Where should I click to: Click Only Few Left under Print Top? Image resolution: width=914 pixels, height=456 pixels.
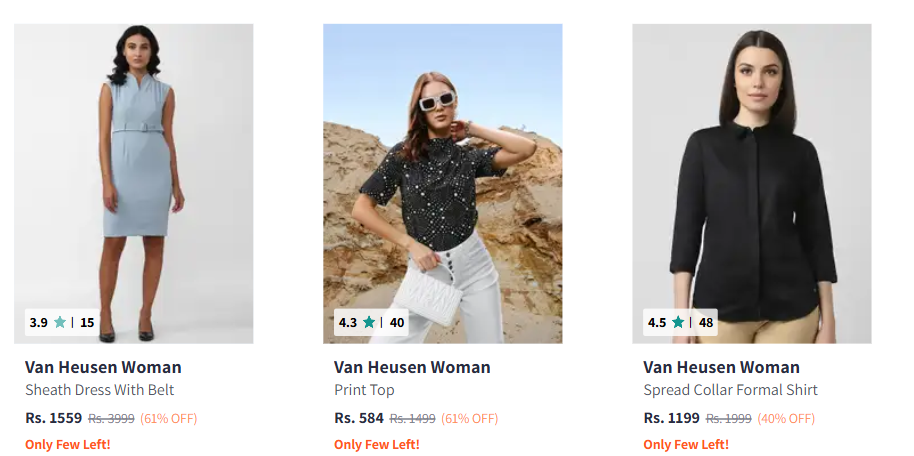(x=376, y=444)
